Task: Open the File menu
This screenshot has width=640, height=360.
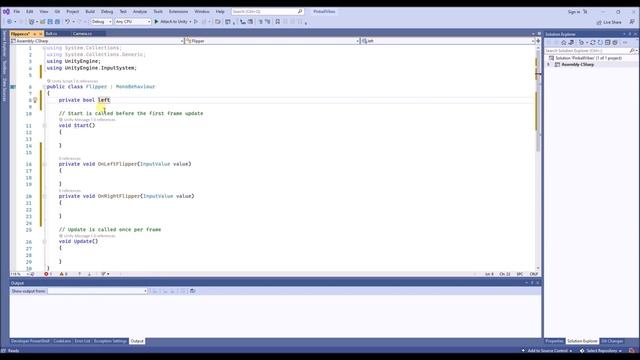Action: coord(17,11)
